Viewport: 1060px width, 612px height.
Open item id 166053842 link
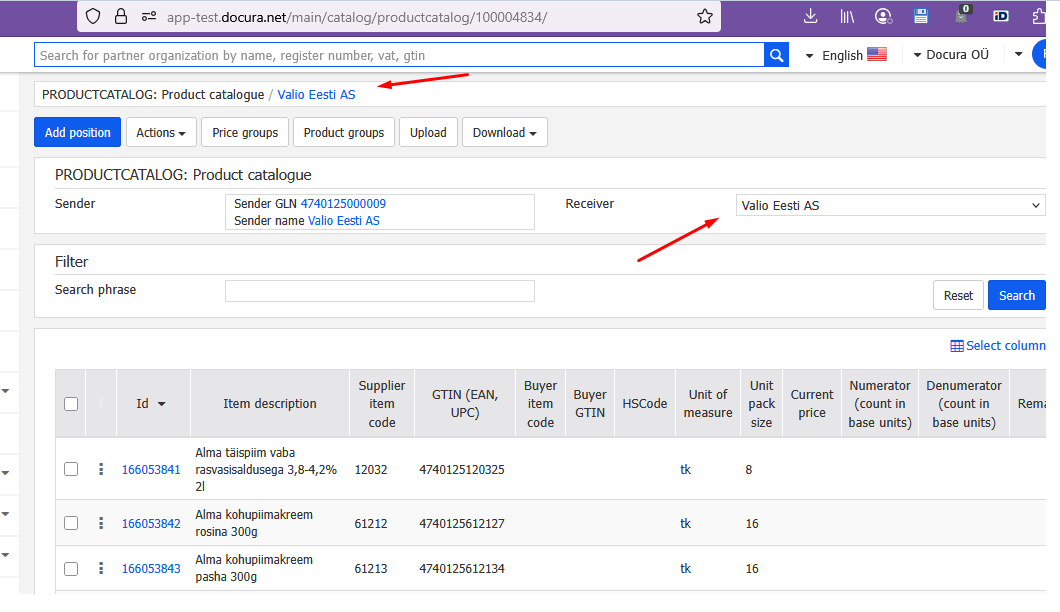tap(151, 524)
